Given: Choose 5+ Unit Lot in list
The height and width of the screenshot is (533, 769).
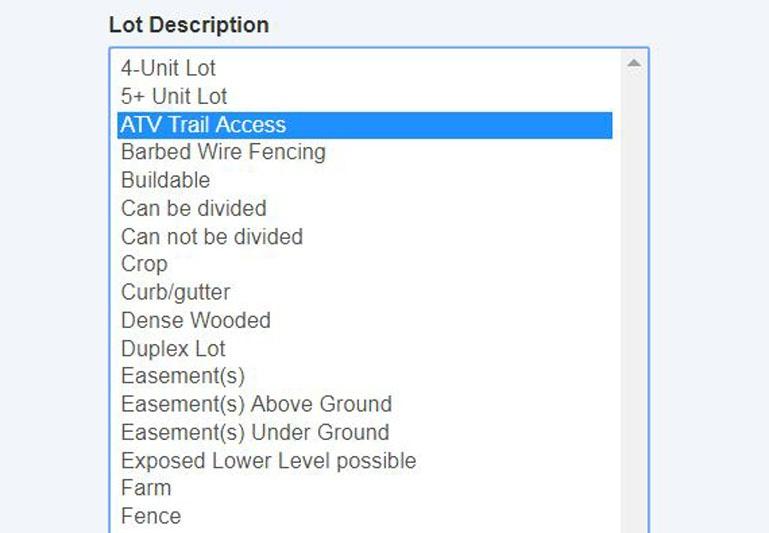Looking at the screenshot, I should point(174,97).
